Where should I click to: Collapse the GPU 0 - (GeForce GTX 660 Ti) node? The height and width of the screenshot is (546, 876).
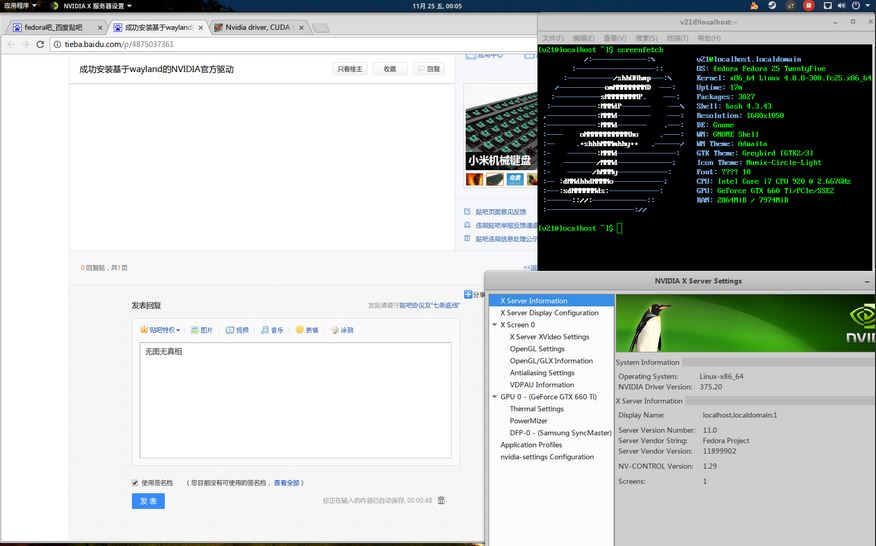494,397
